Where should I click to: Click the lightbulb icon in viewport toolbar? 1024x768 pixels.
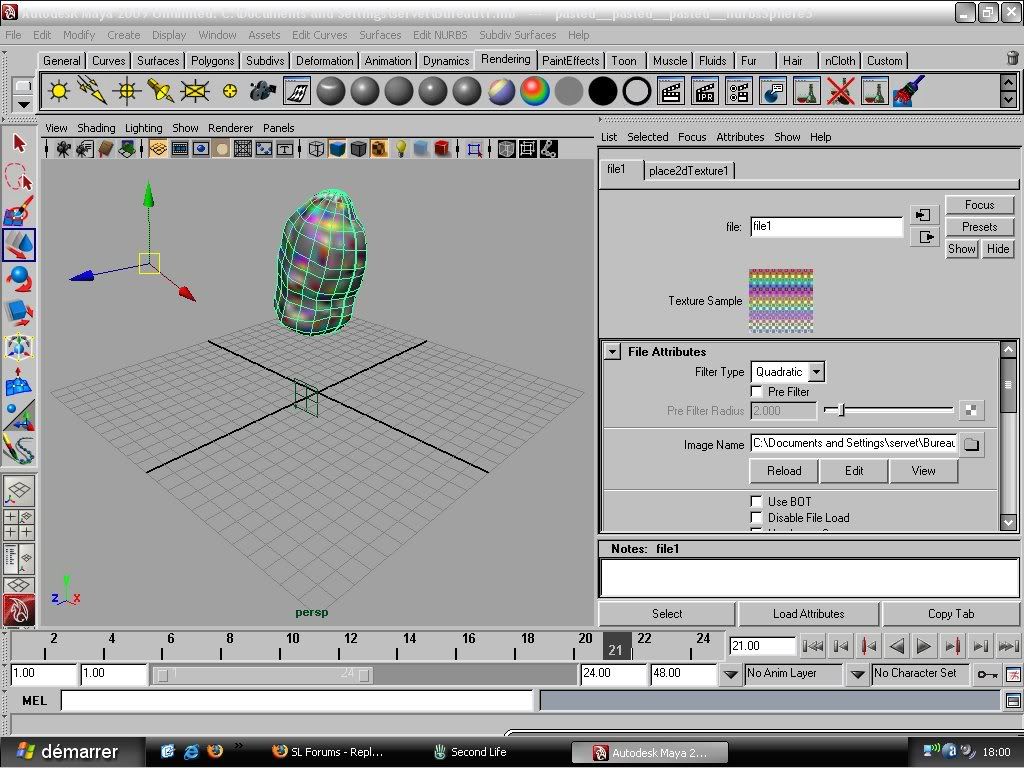(401, 149)
